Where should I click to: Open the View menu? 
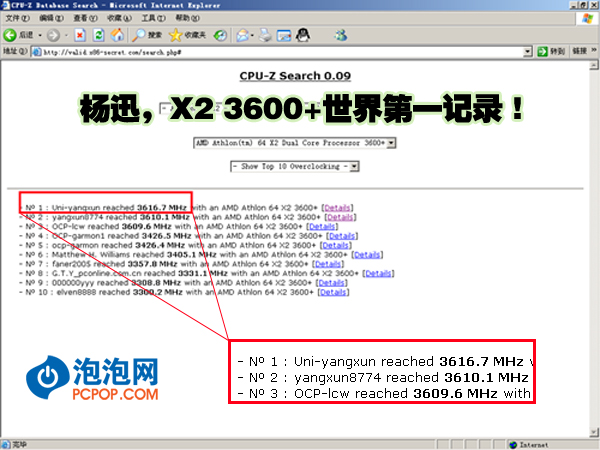(x=85, y=18)
